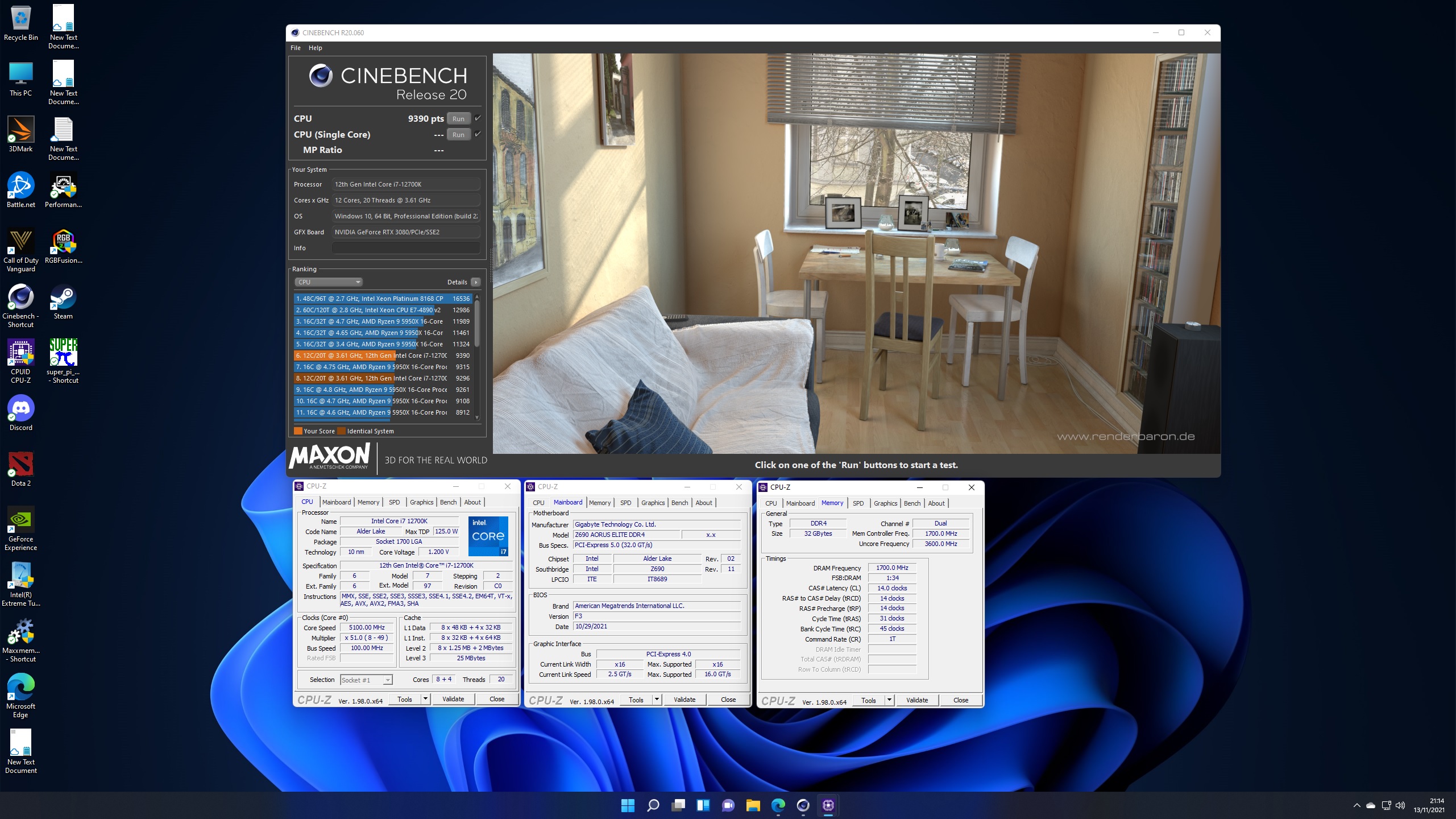Open the Recycle Bin desktop icon

tap(21, 23)
